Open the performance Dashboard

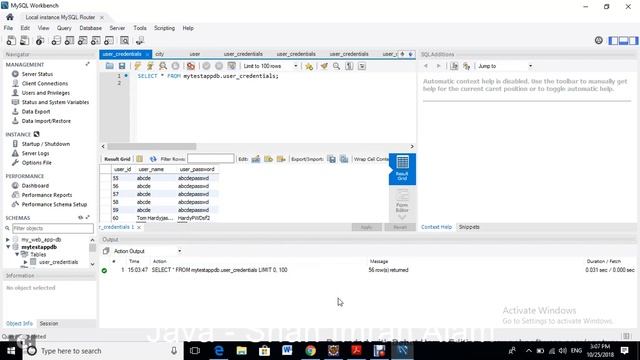(x=35, y=186)
